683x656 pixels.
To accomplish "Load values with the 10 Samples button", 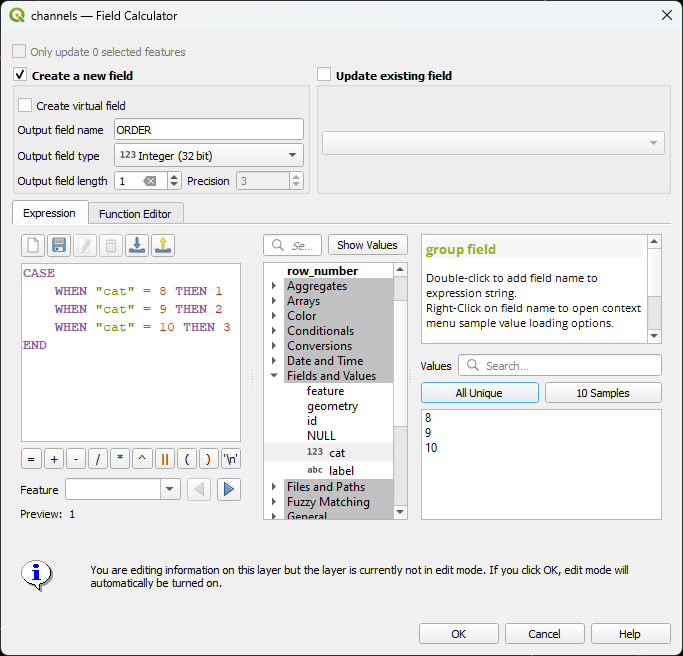I will coord(603,393).
